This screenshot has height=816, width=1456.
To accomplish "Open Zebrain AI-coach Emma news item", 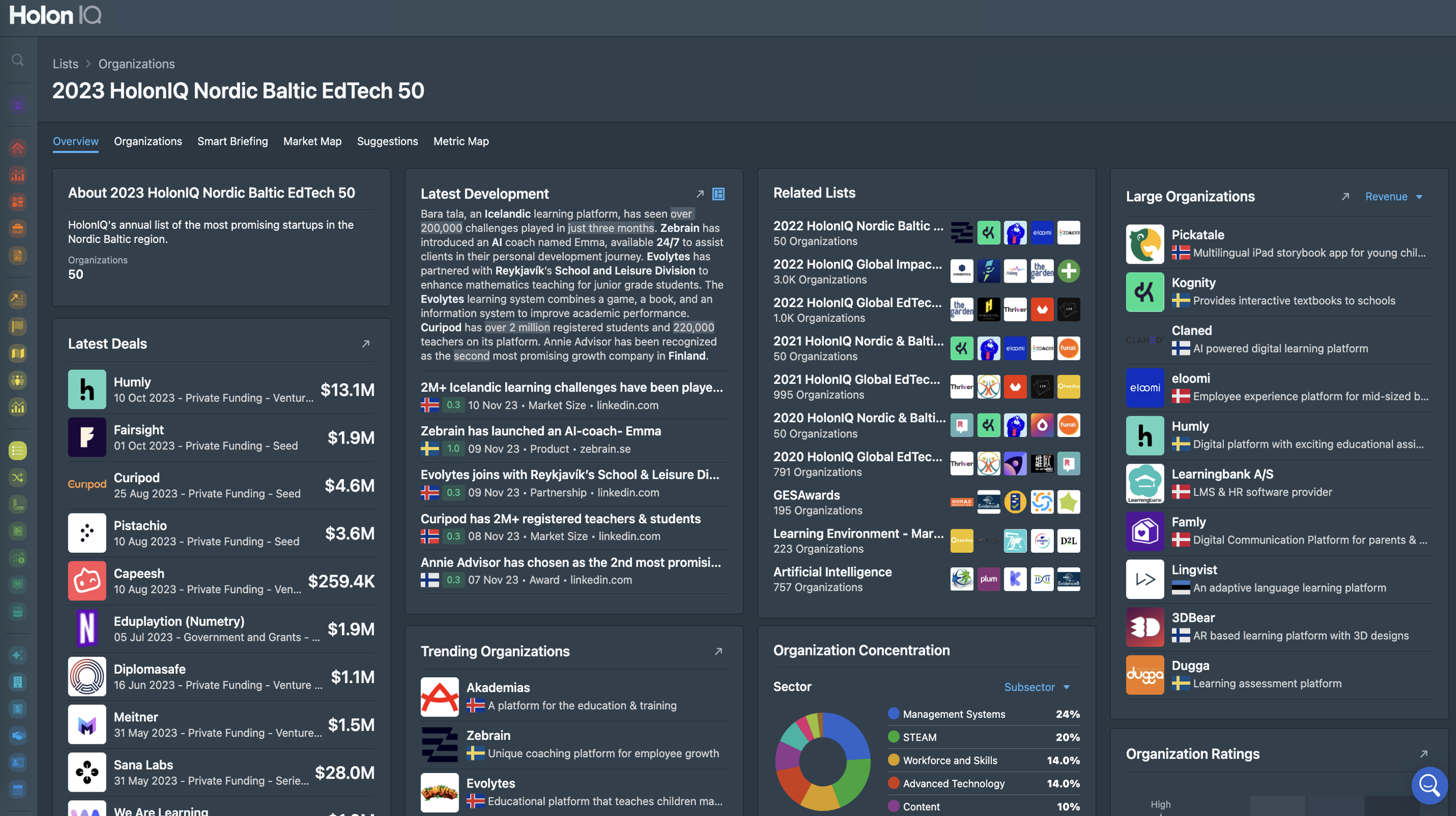I will point(573,439).
